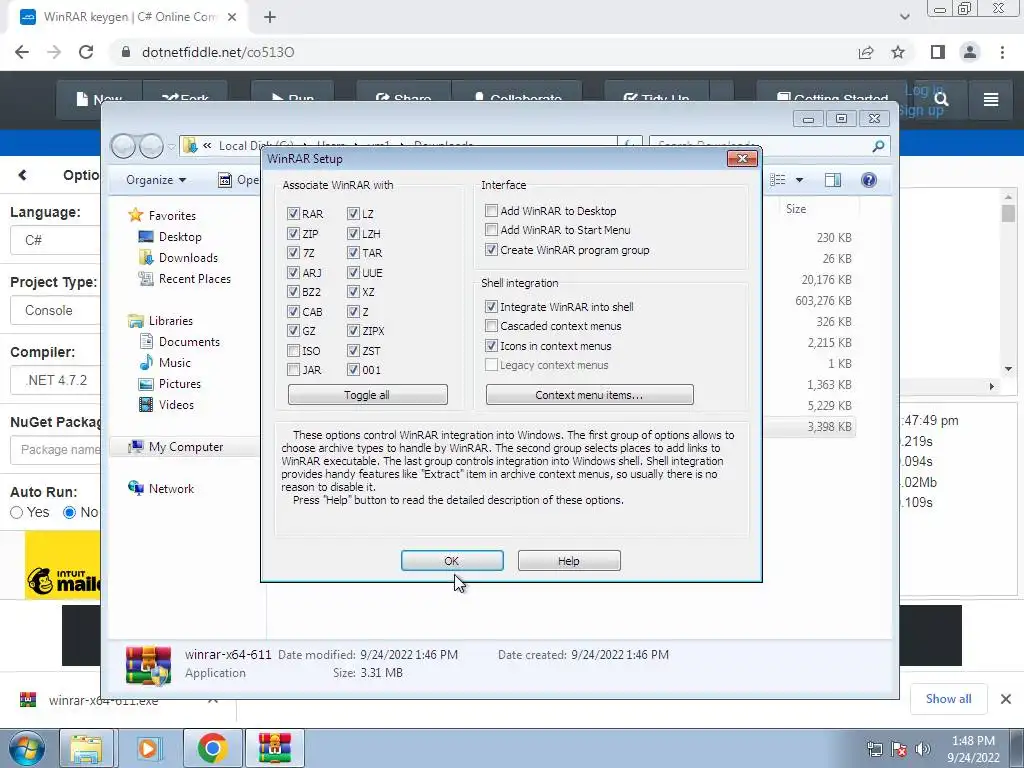Image resolution: width=1024 pixels, height=768 pixels.
Task: Open the Explorer view options dropdown
Action: [799, 180]
